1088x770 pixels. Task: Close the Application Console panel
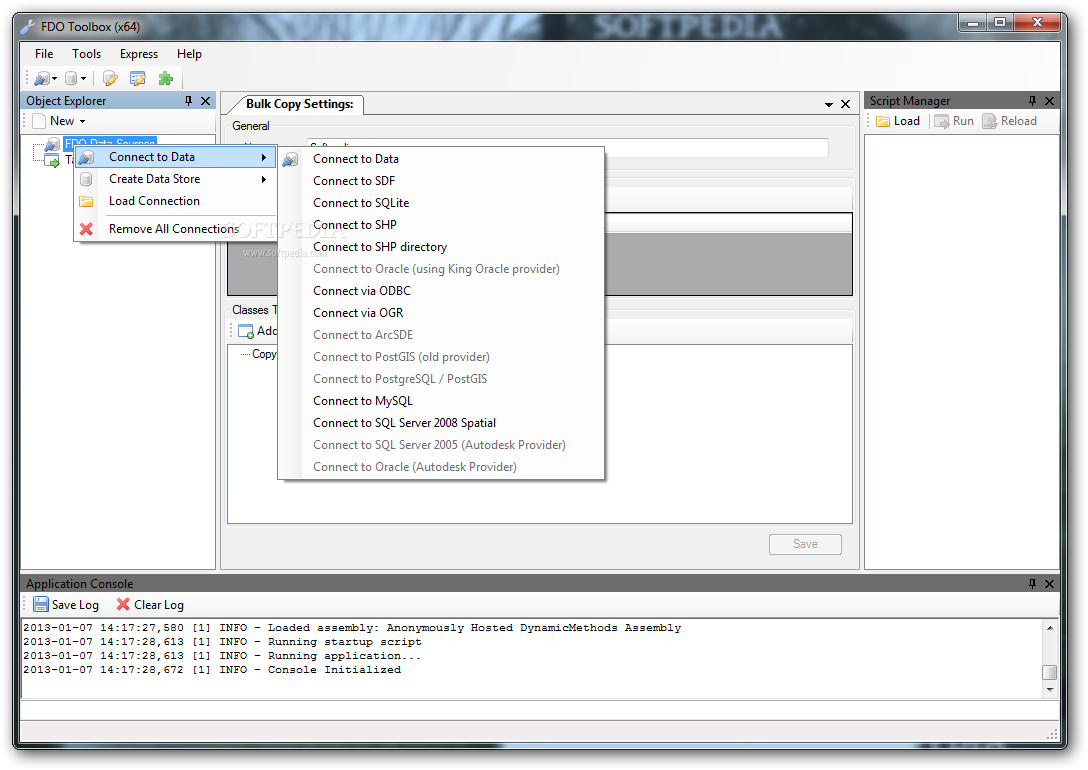coord(1049,584)
